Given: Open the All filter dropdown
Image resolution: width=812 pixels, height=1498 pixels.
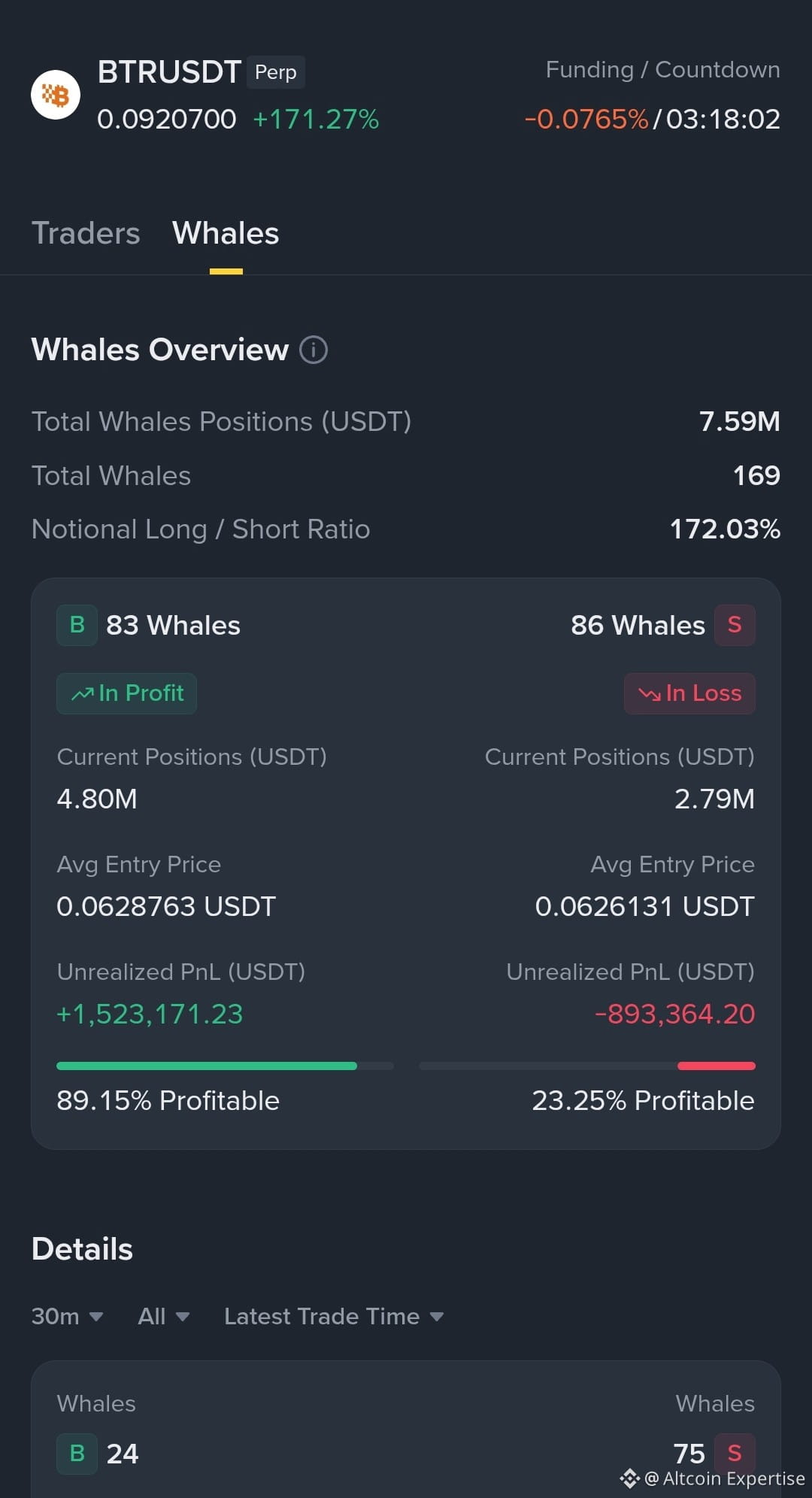Looking at the screenshot, I should pos(163,1316).
